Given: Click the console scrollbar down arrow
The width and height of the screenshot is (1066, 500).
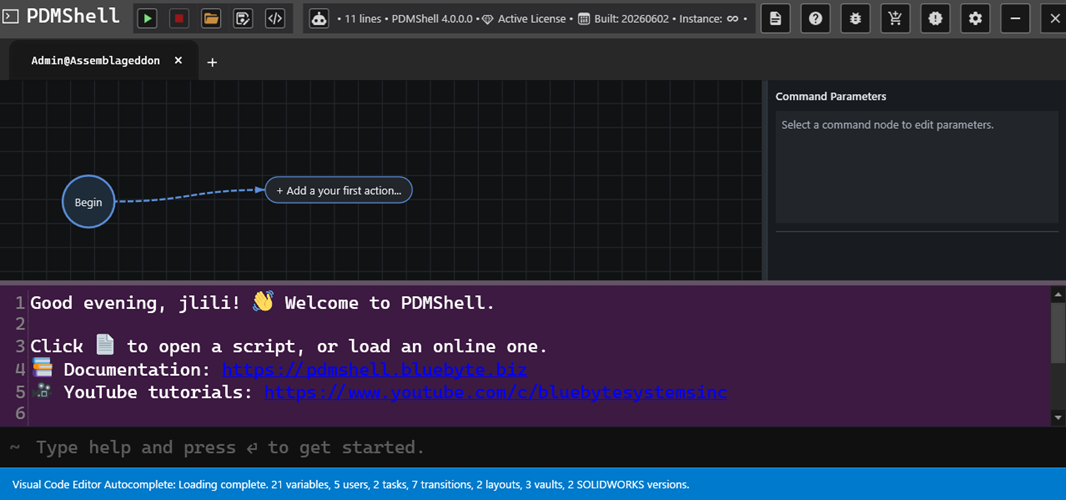Looking at the screenshot, I should click(x=1058, y=416).
